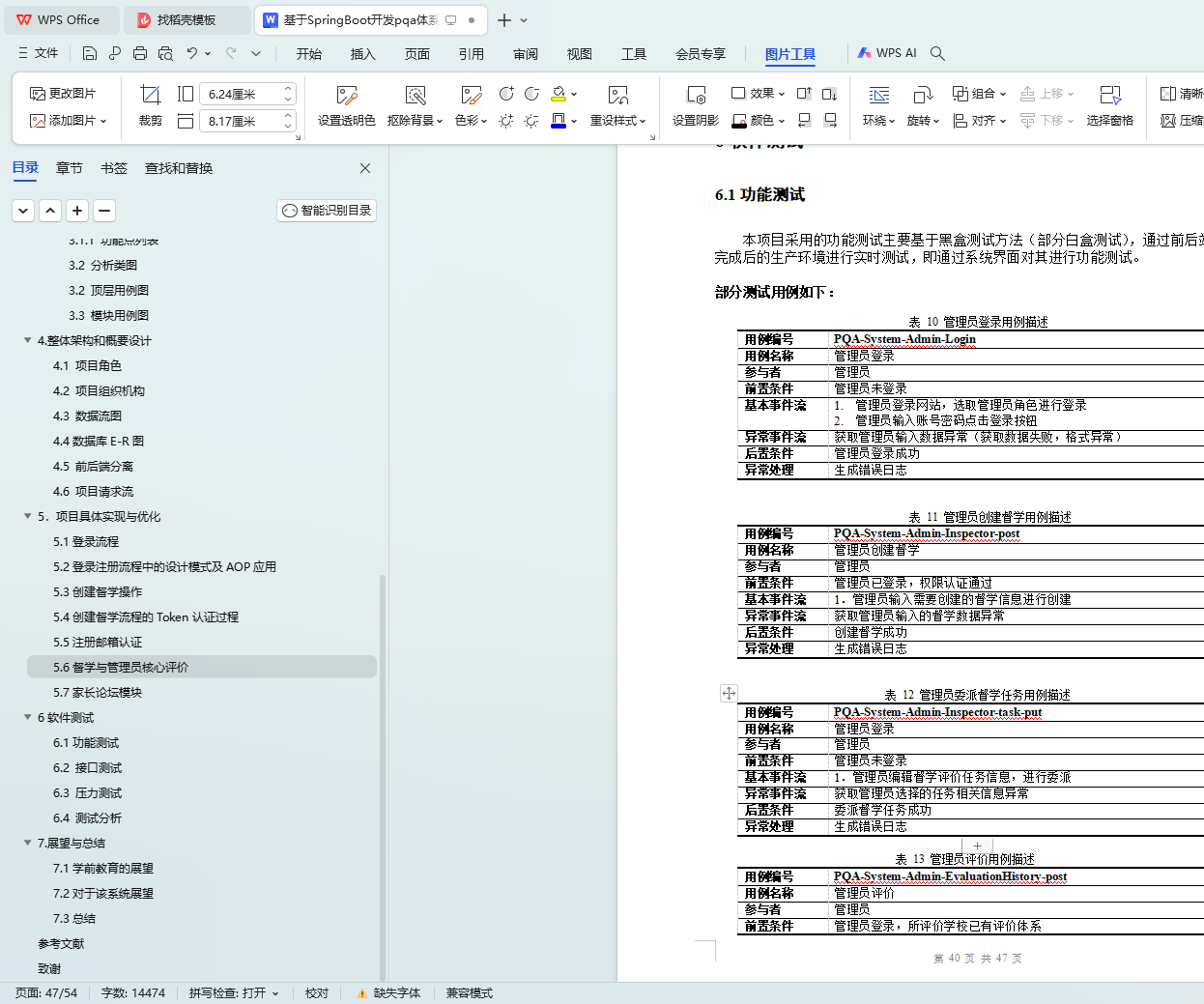This screenshot has width=1204, height=1004.
Task: Switch to 审阅 (Review) ribbon tab
Action: pyautogui.click(x=526, y=54)
